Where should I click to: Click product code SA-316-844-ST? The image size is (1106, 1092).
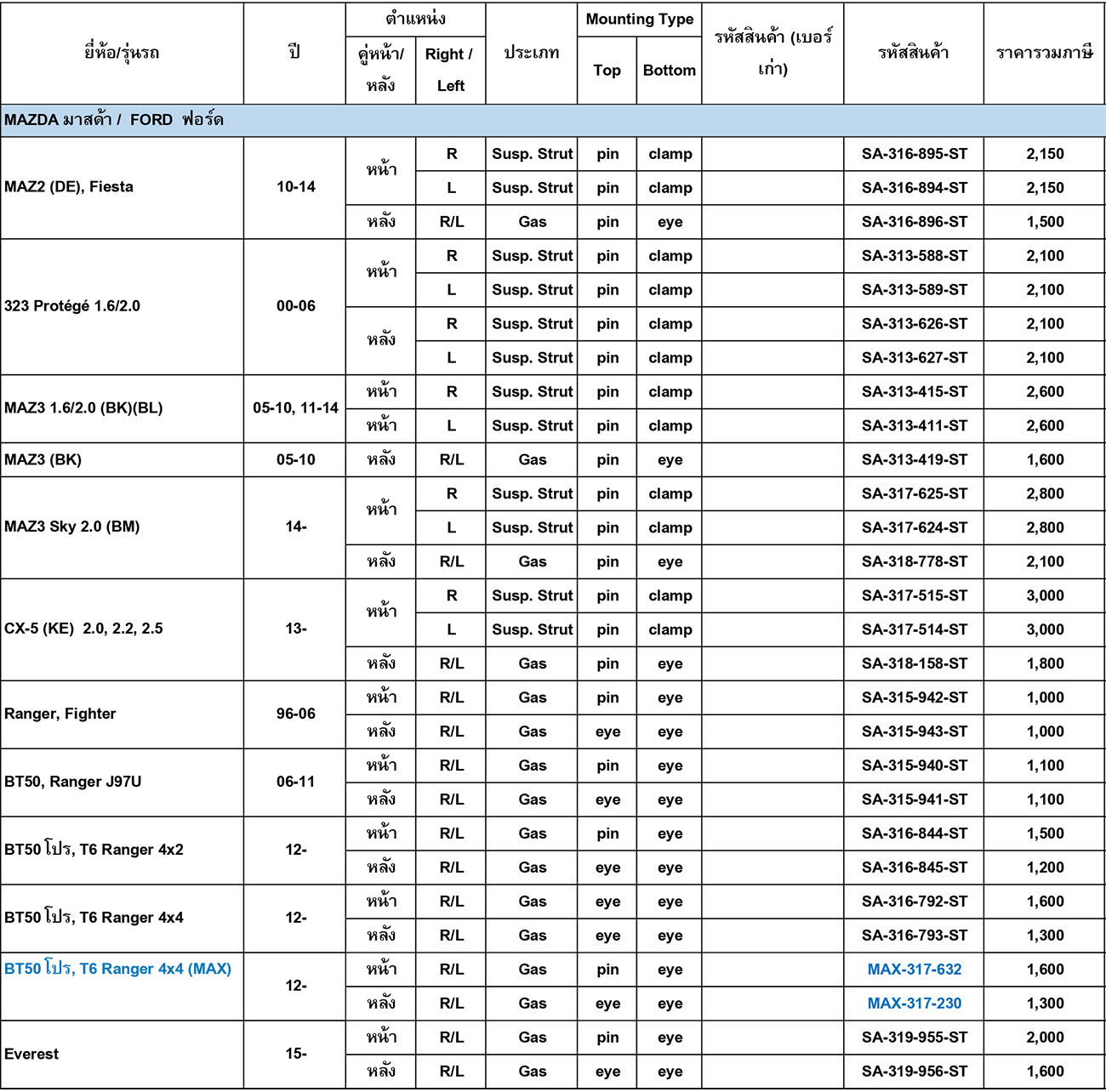914,834
